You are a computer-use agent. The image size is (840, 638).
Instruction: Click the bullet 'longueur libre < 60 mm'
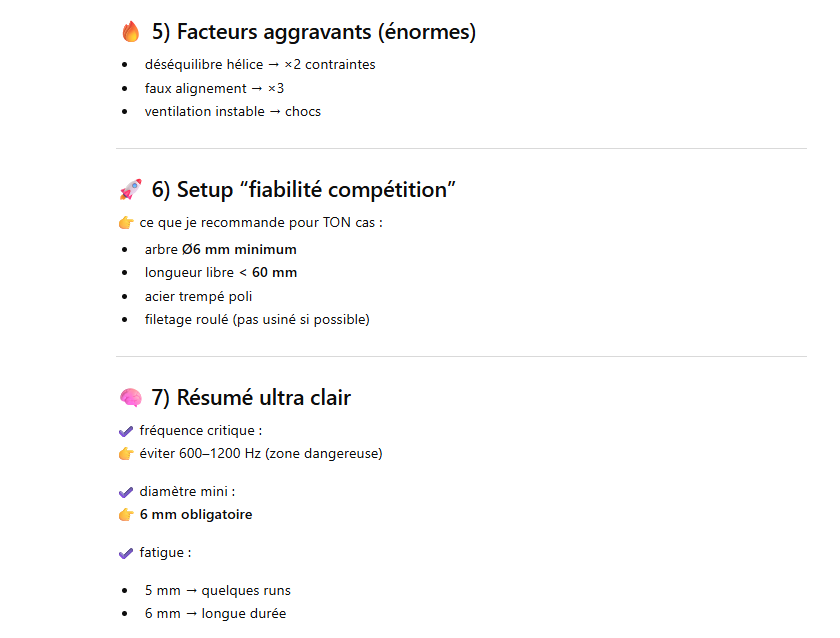point(220,272)
